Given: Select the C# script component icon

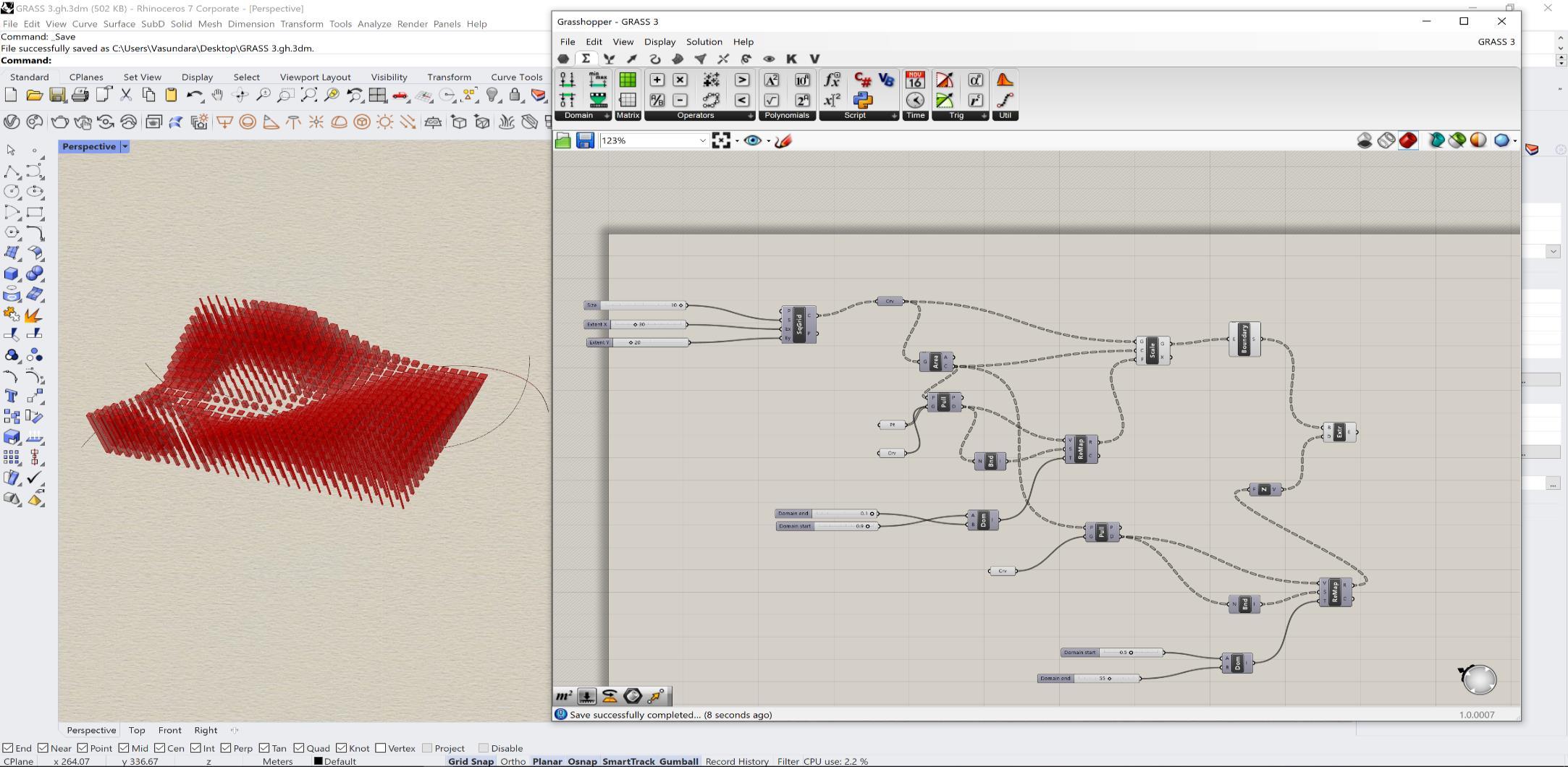Looking at the screenshot, I should click(862, 80).
